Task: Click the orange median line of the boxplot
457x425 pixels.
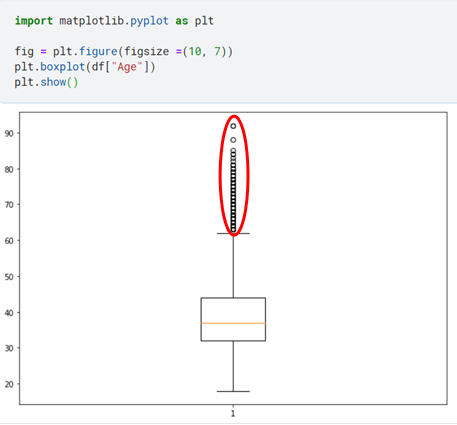Action: point(233,323)
